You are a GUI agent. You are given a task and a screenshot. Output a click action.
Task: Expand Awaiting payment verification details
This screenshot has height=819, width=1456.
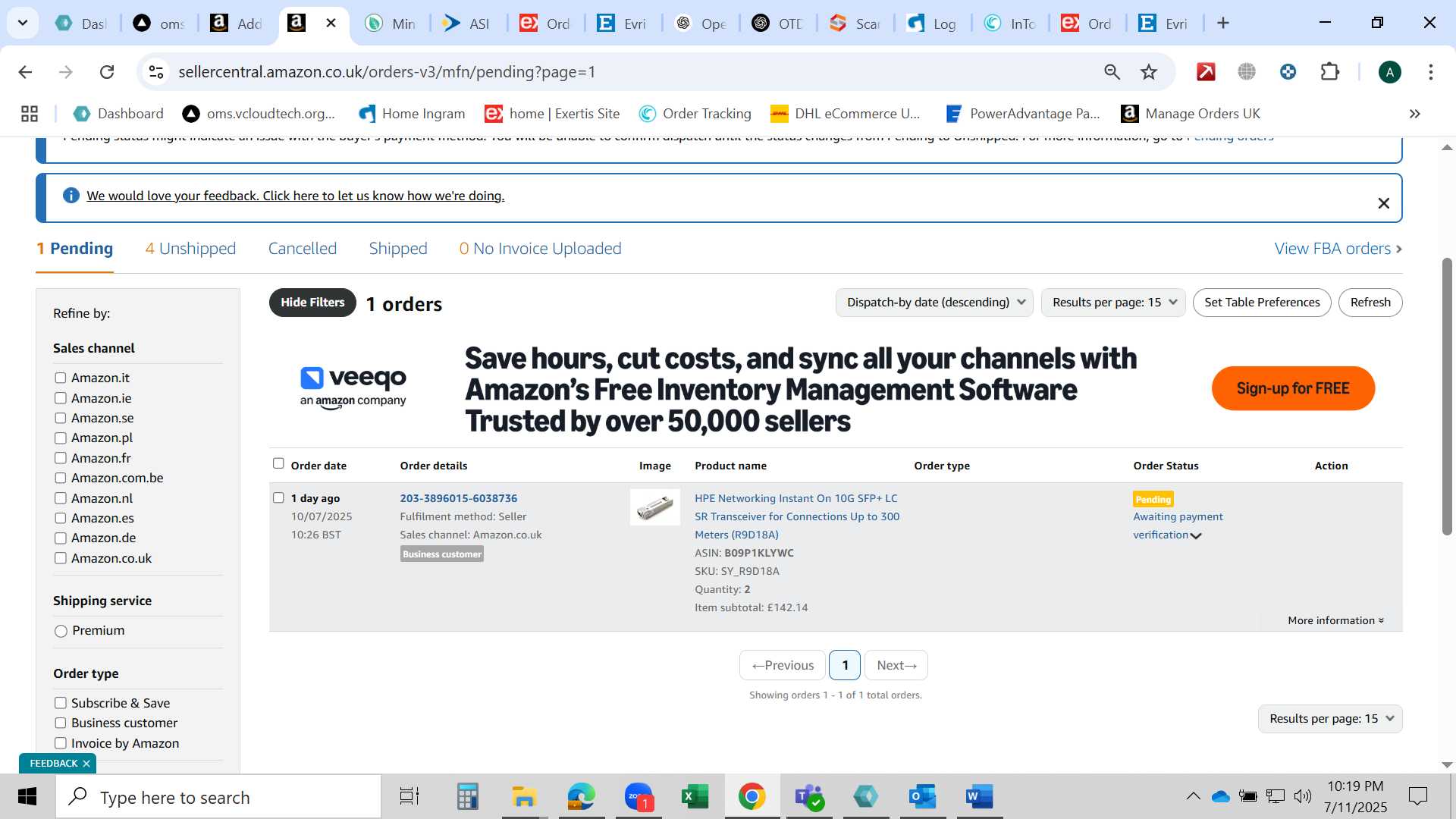[x=1196, y=536]
